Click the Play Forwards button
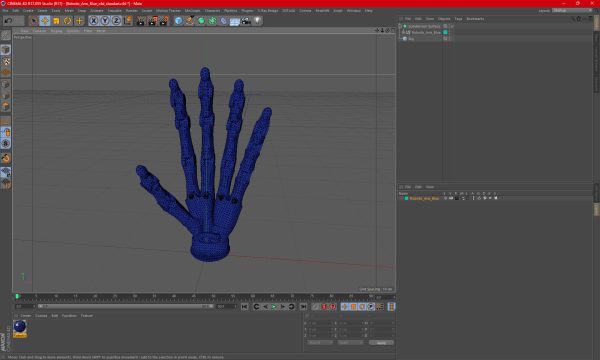 [274, 306]
